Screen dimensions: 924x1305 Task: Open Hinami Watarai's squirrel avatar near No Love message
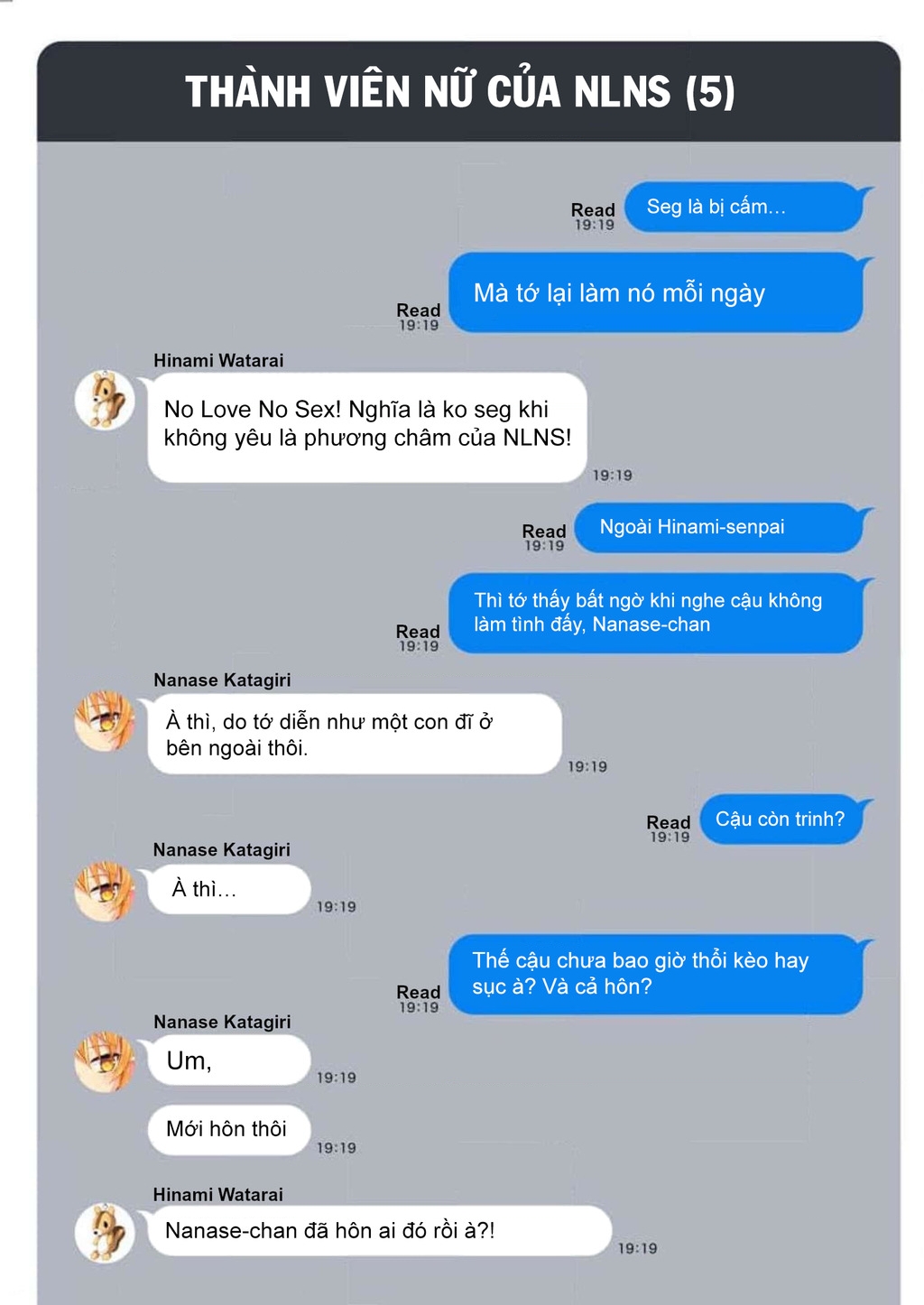[x=105, y=400]
